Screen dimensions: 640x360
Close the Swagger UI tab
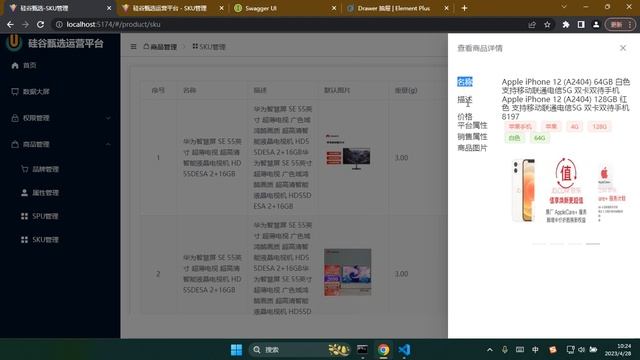[334, 8]
